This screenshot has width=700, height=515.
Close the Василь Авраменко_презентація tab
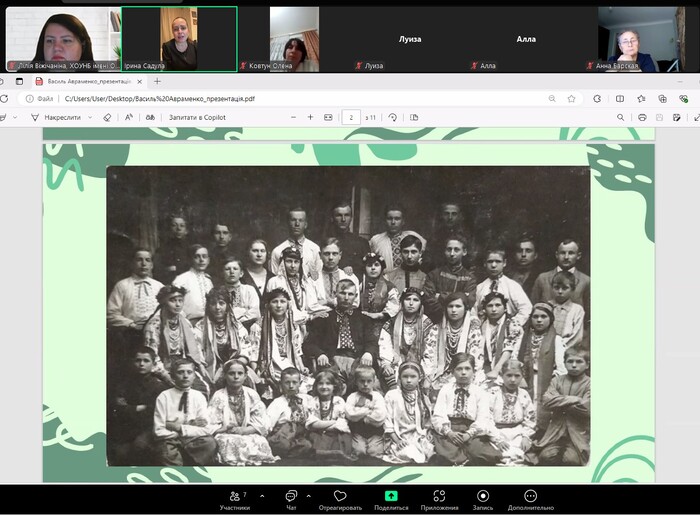(140, 82)
